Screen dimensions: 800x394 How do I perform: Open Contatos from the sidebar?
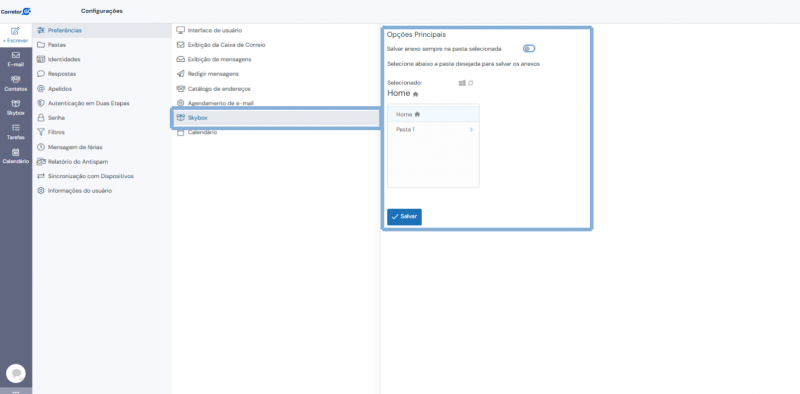(x=15, y=83)
